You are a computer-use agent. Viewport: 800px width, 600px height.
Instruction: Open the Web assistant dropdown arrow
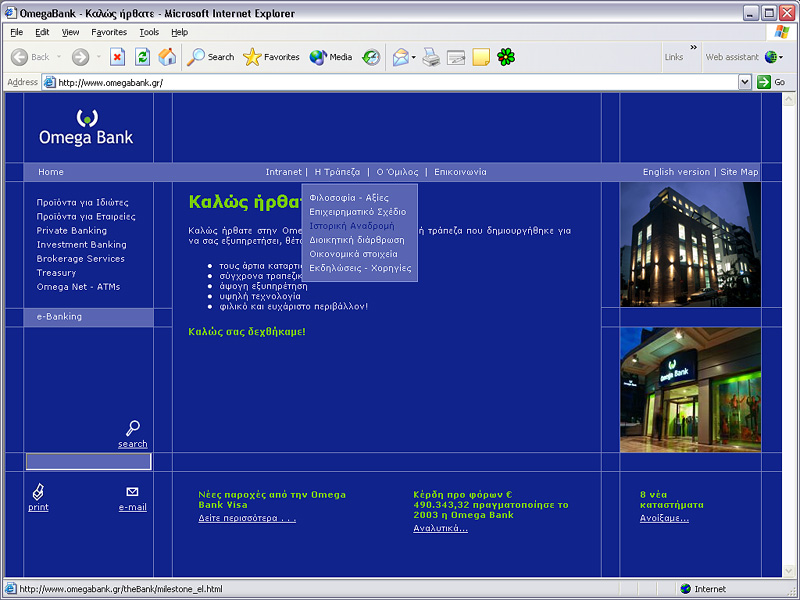(781, 57)
